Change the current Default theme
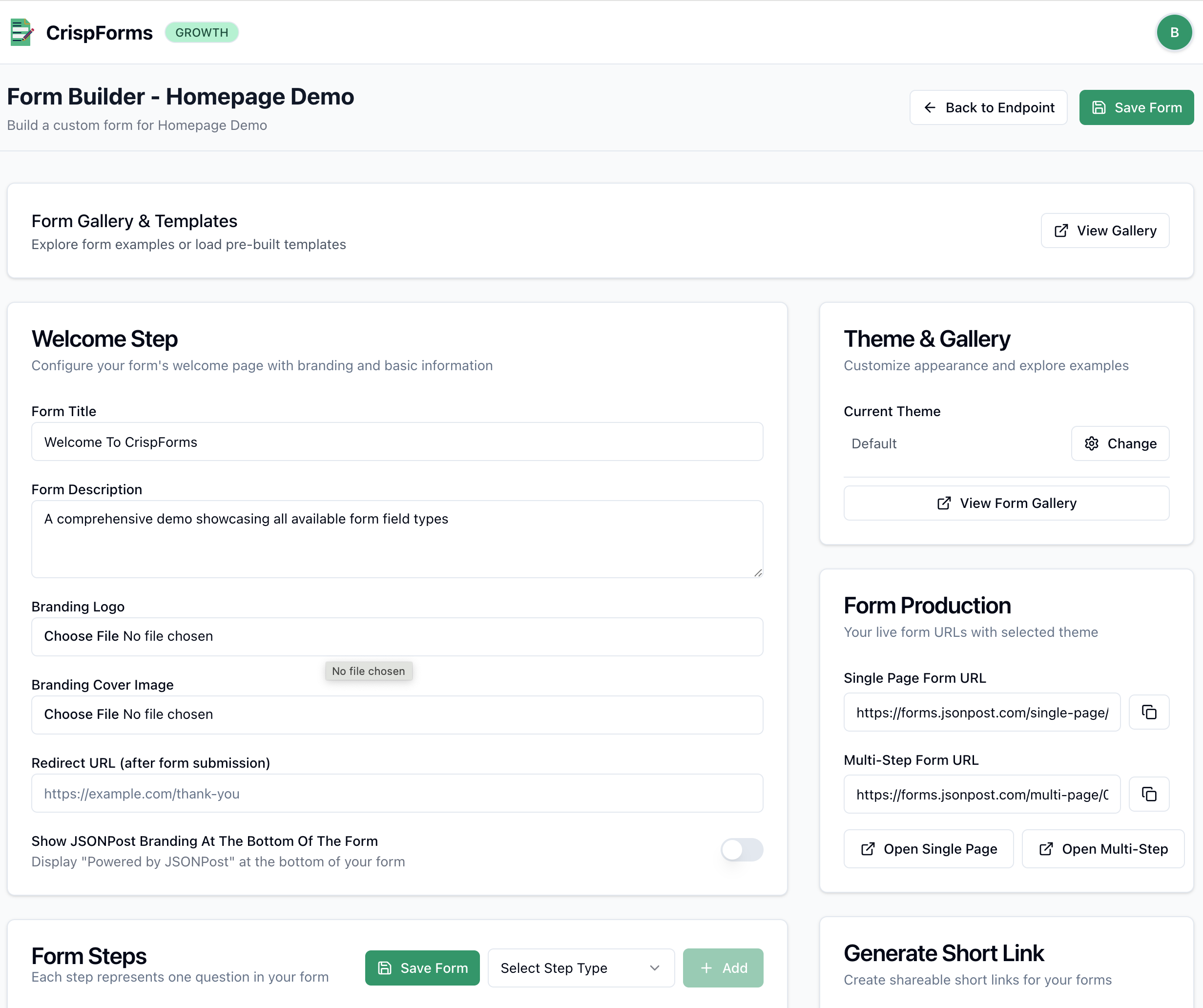The height and width of the screenshot is (1008, 1203). click(x=1120, y=443)
